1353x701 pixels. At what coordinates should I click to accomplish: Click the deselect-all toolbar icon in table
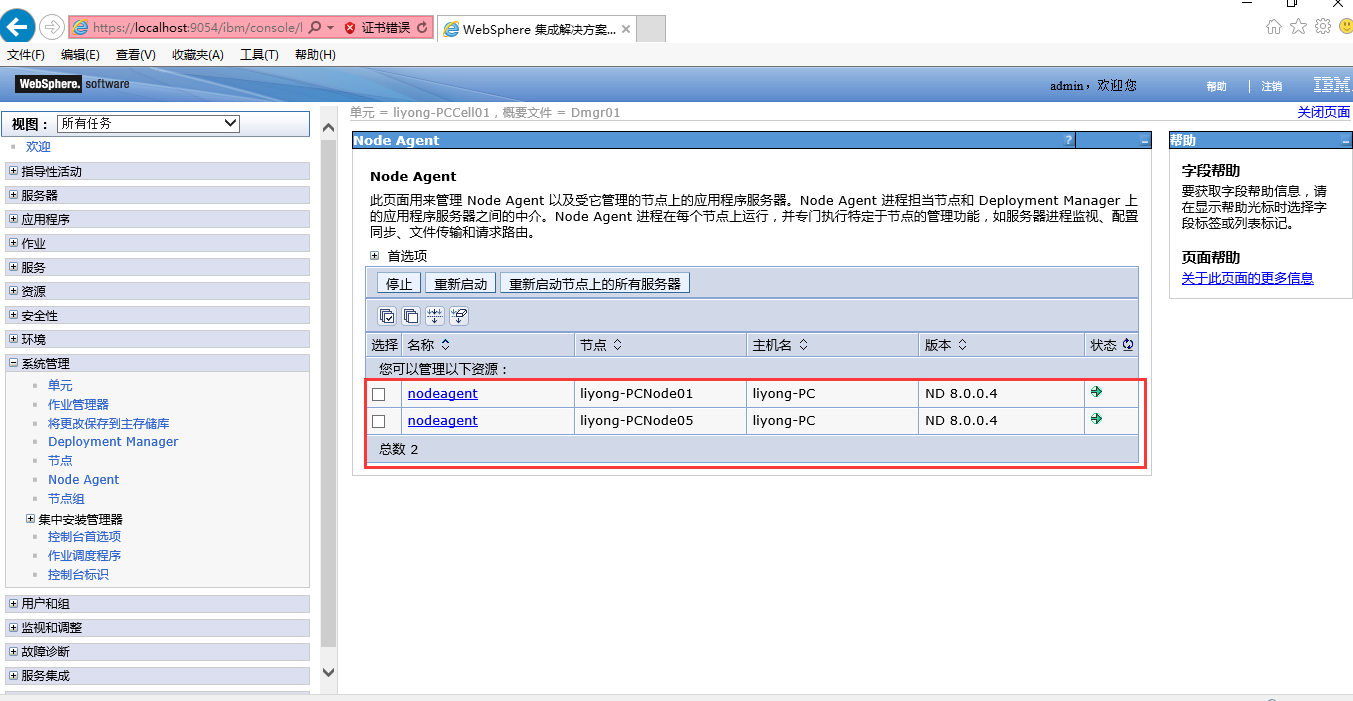[x=411, y=316]
